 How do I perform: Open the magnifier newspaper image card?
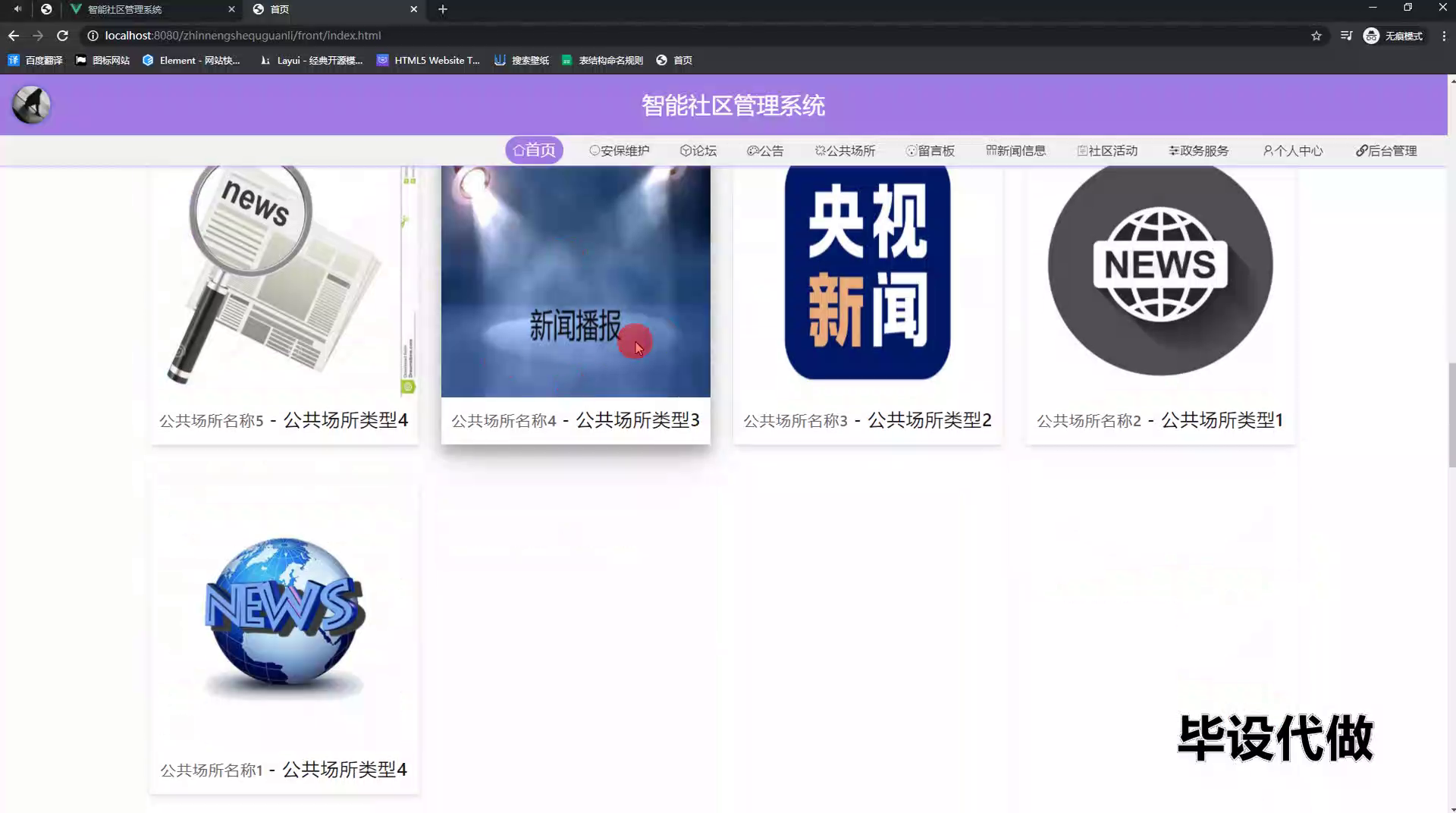tap(284, 281)
